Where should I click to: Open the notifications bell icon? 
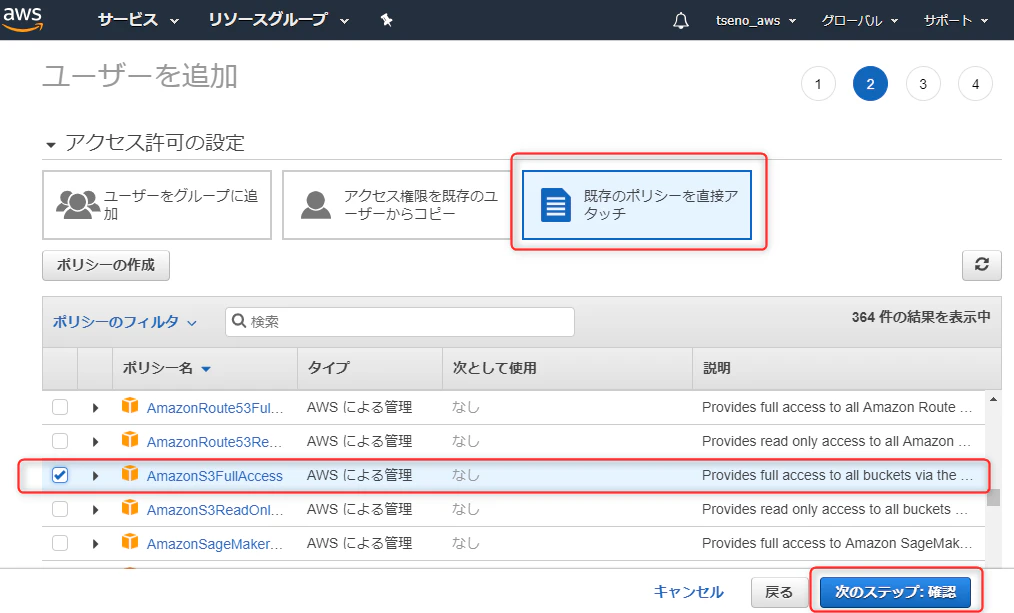pyautogui.click(x=680, y=21)
